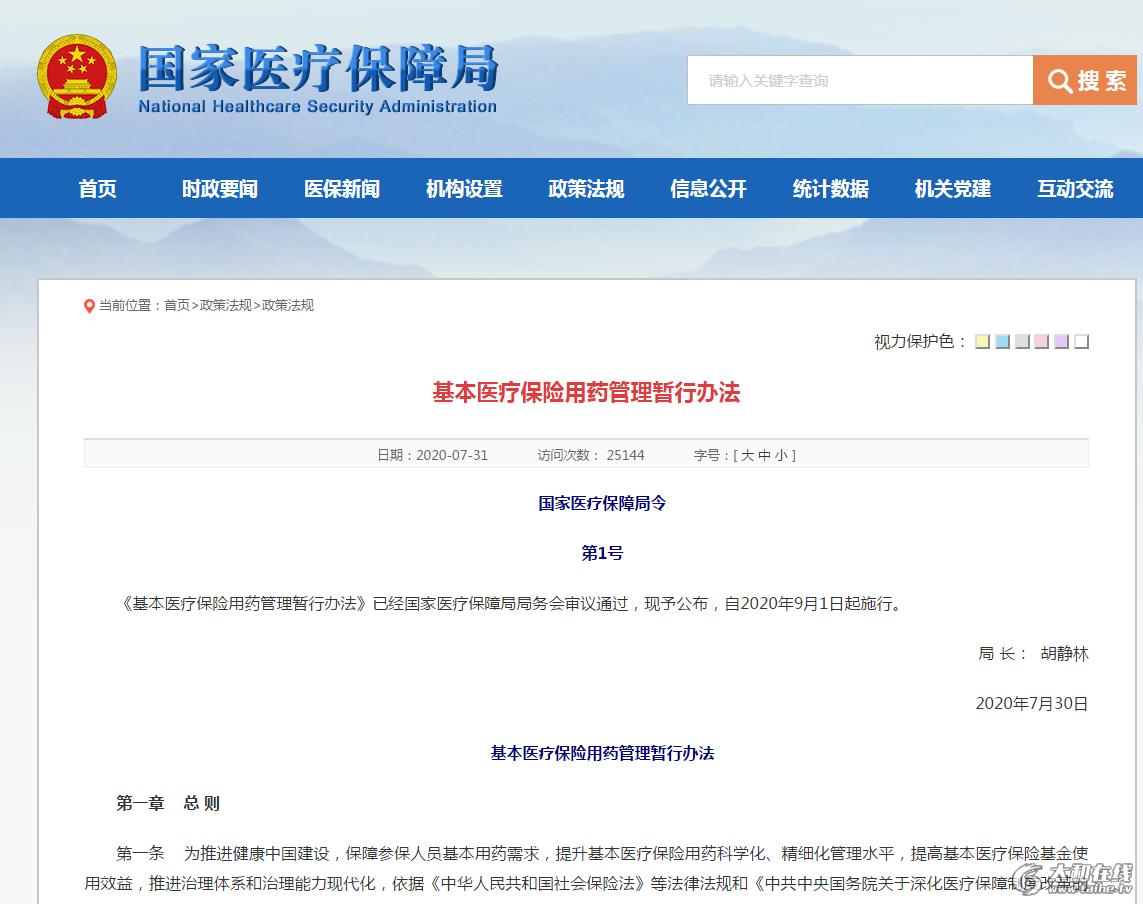Open the 互动交流 menu

pyautogui.click(x=1075, y=189)
